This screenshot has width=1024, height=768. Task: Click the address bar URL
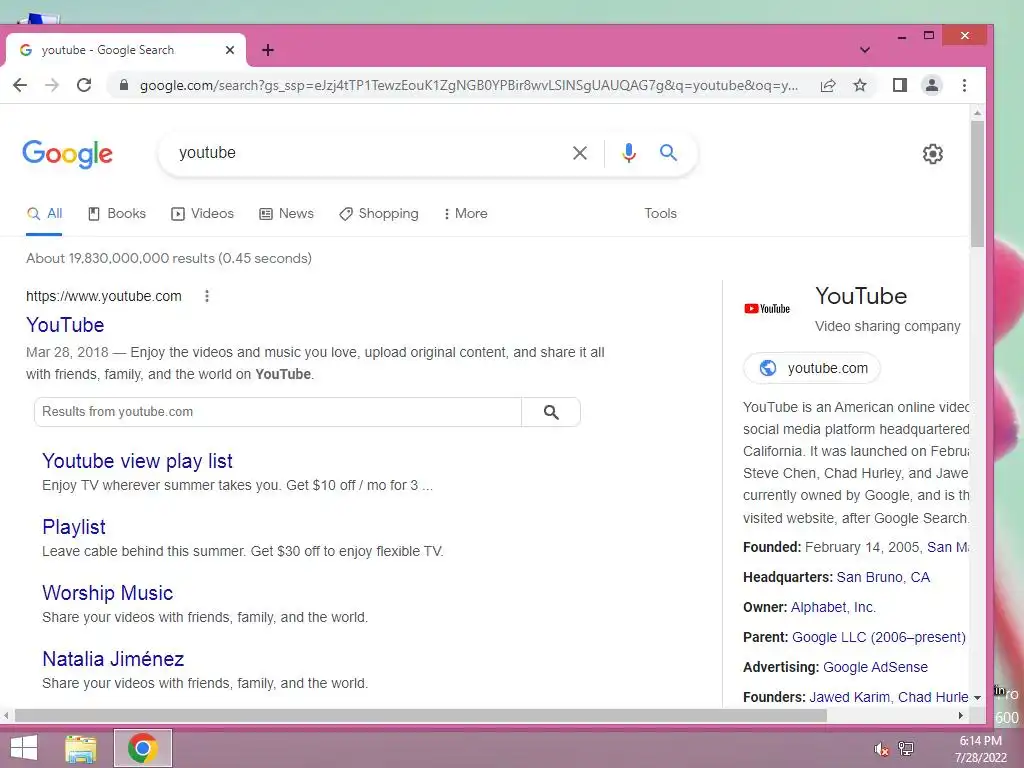(468, 85)
